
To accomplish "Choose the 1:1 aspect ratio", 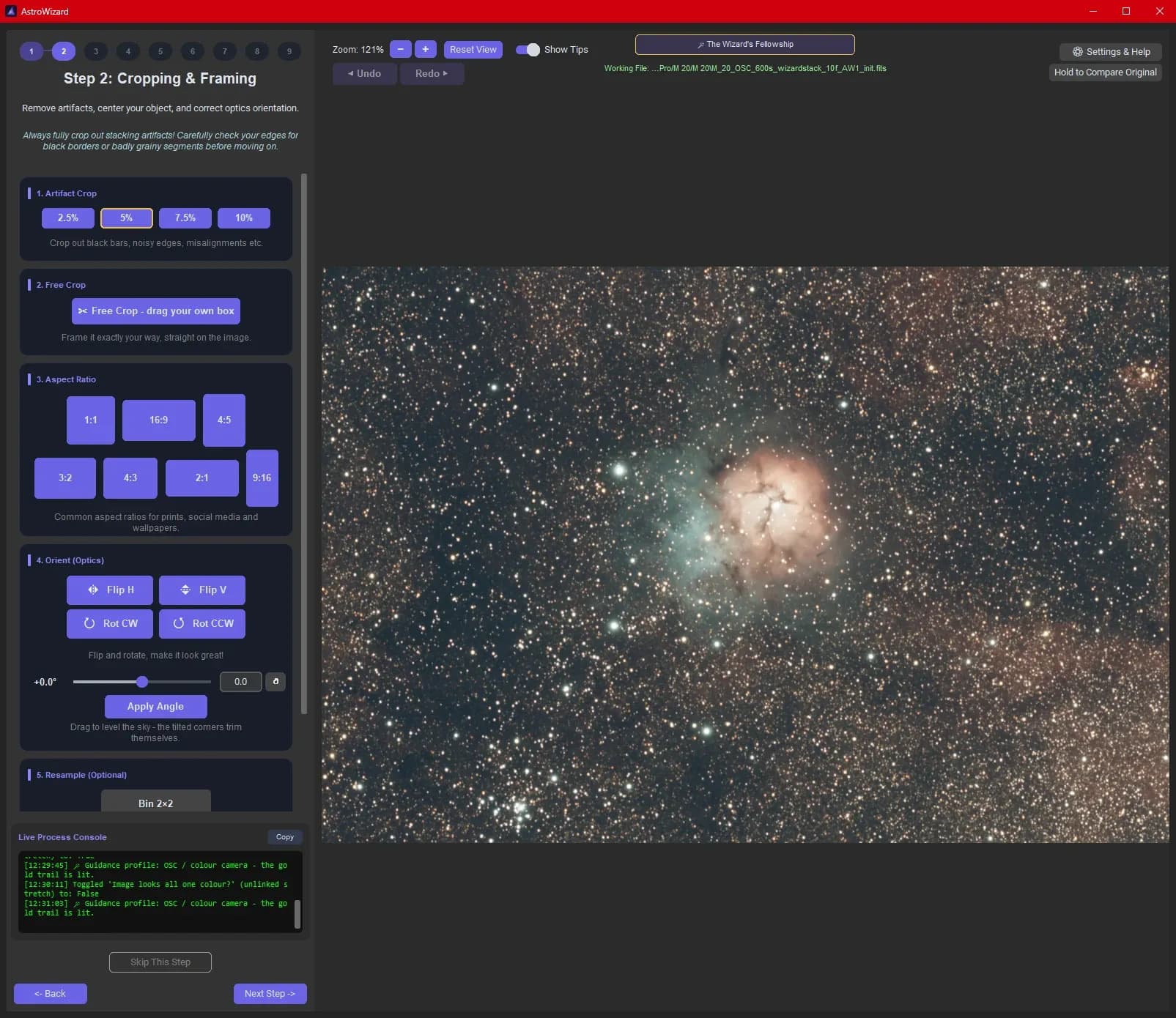I will (x=91, y=420).
